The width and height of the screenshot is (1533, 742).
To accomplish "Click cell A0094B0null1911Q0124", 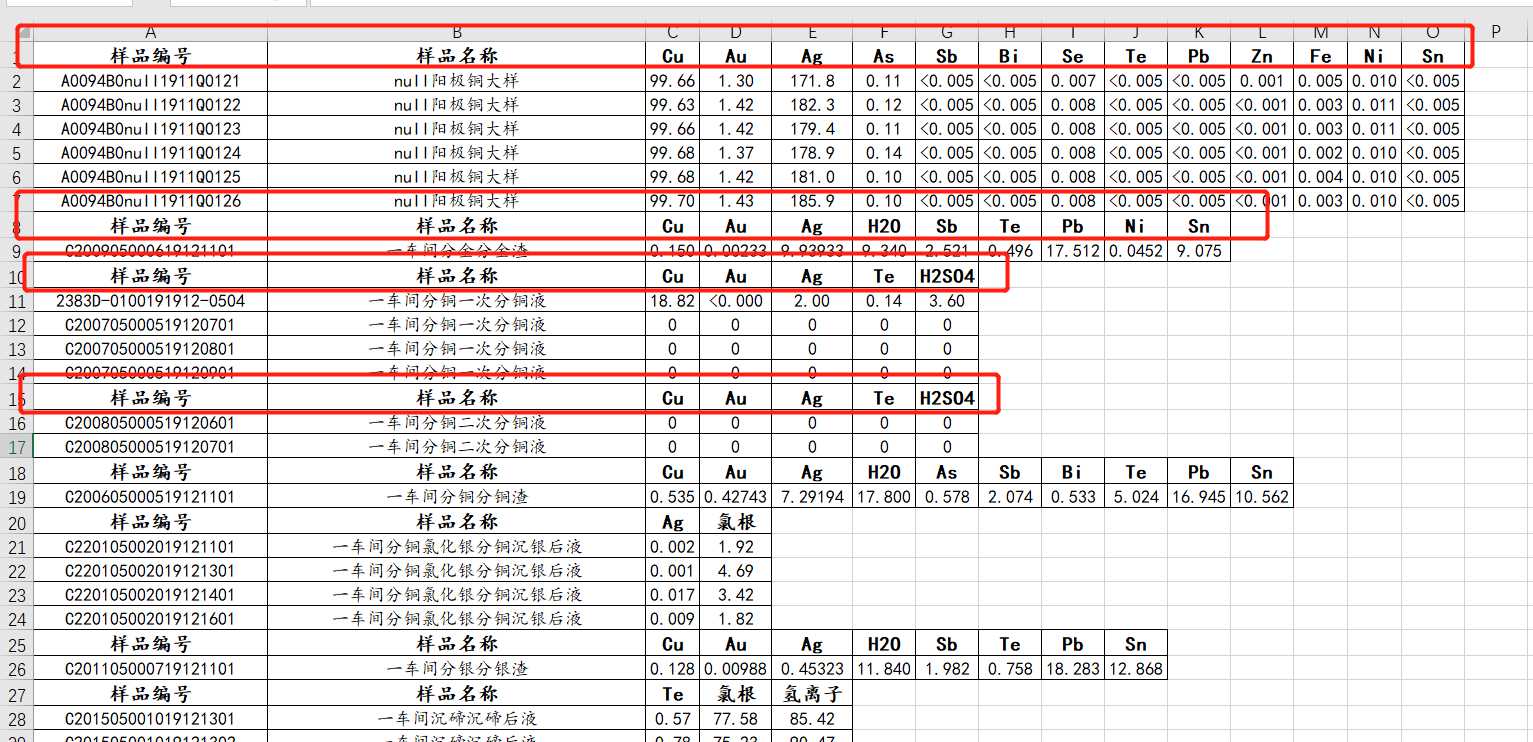I will 150,153.
